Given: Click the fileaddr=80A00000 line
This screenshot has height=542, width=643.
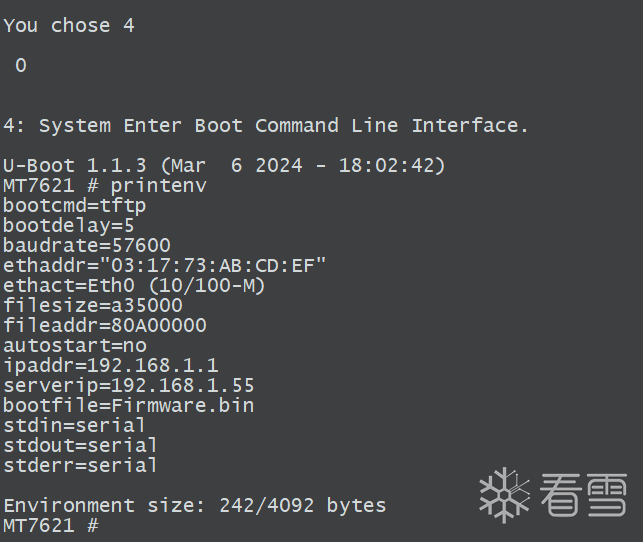Looking at the screenshot, I should pos(105,326).
